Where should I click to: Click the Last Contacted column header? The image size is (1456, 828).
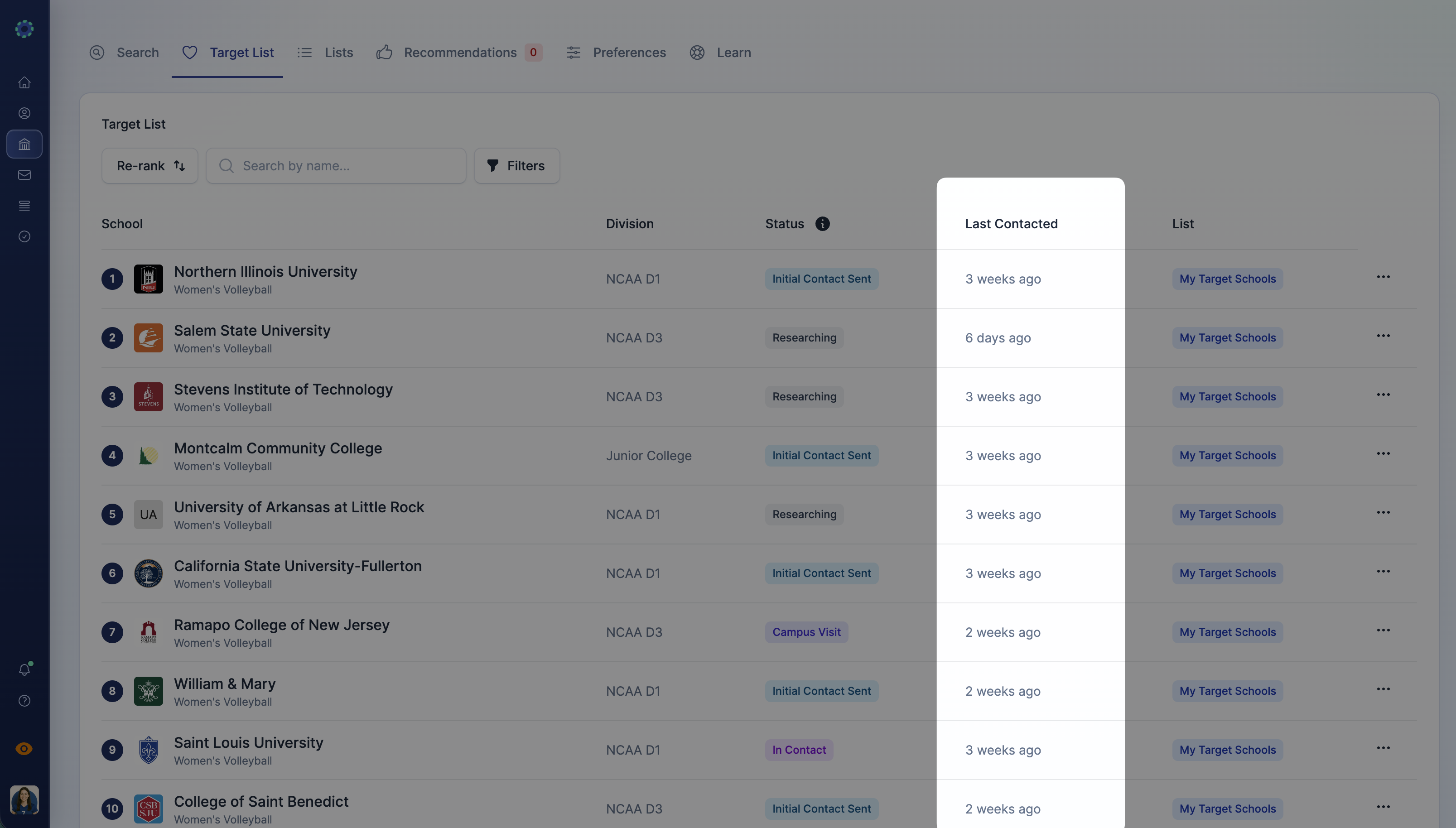(x=1011, y=223)
